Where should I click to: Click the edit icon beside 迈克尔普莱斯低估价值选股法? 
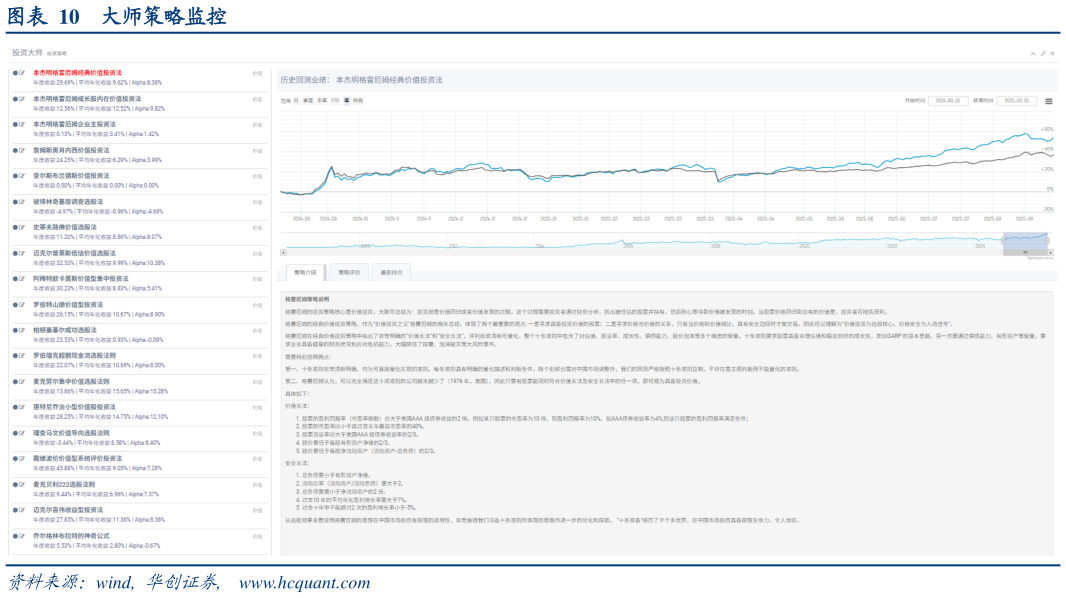tap(22, 253)
